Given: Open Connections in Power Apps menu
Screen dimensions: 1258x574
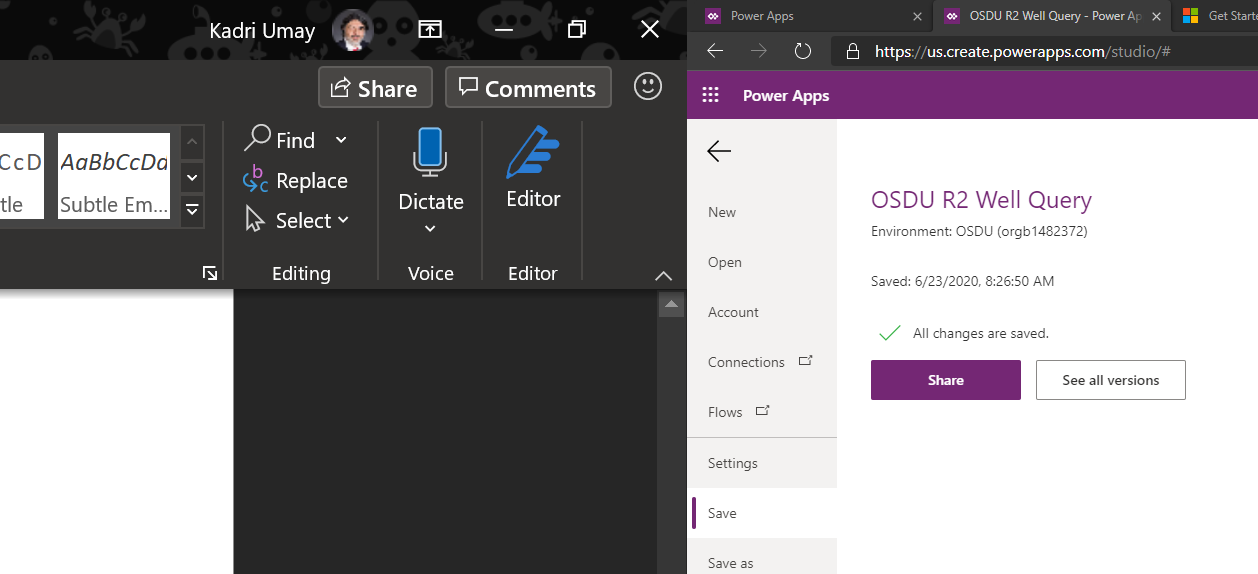Looking at the screenshot, I should (x=762, y=362).
